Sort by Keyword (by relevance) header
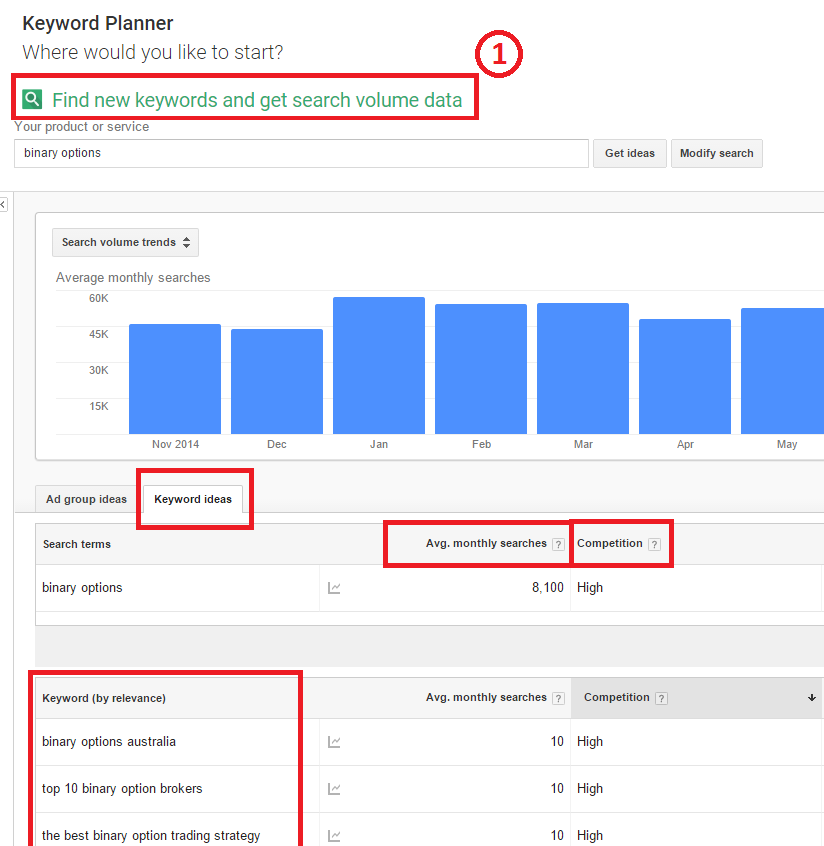The width and height of the screenshot is (824, 846). point(104,698)
